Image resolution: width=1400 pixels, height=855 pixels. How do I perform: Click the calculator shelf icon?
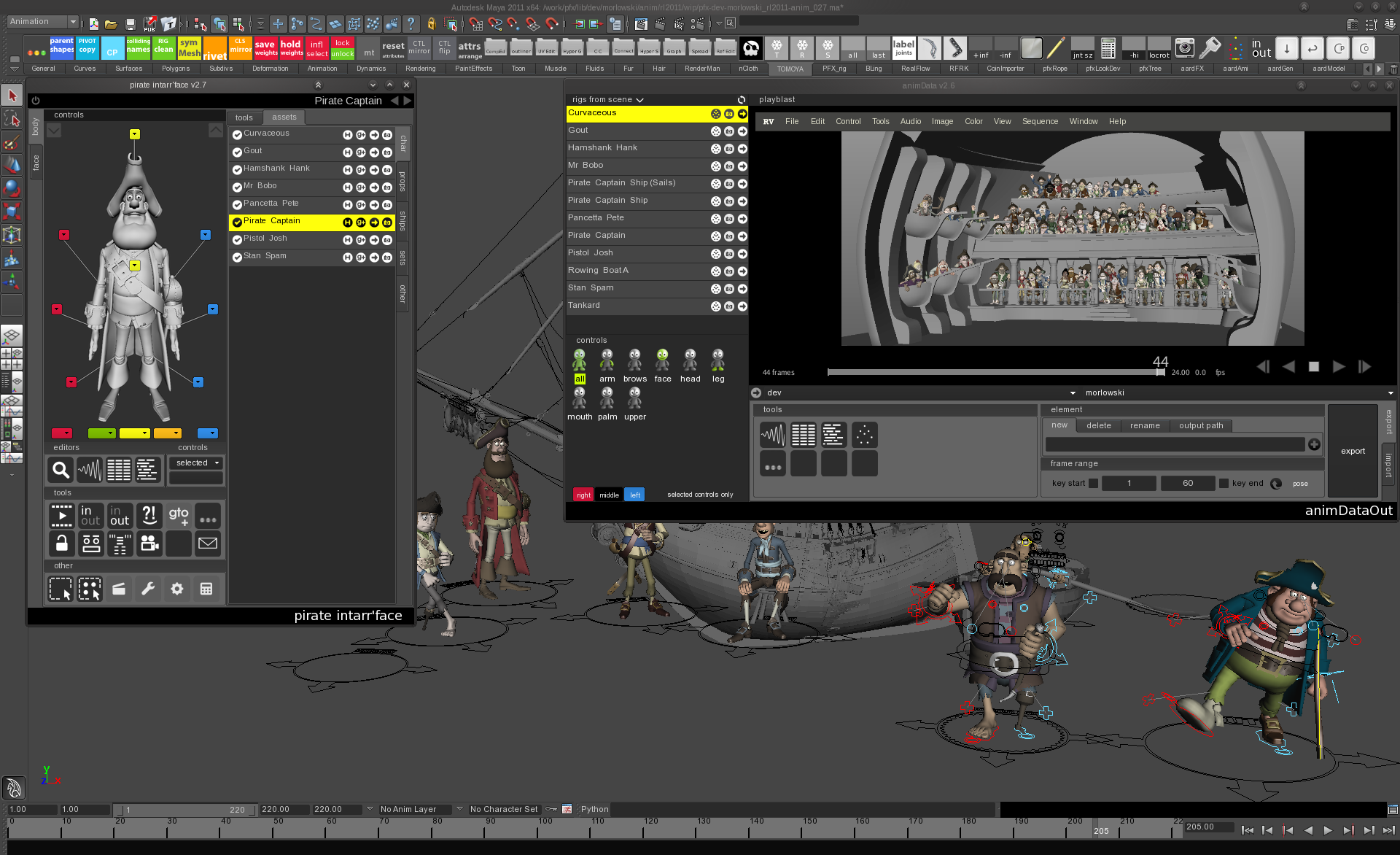(x=1108, y=48)
